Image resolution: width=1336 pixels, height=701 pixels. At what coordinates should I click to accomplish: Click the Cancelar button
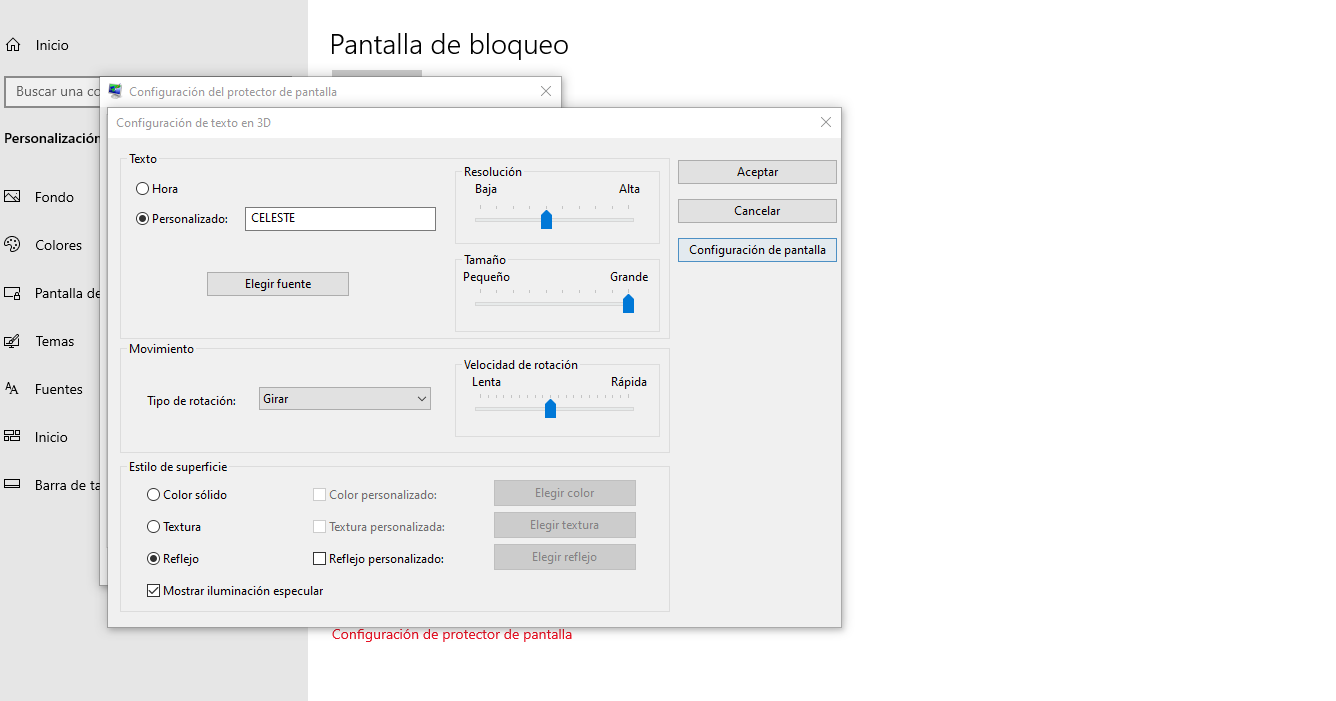pyautogui.click(x=757, y=211)
